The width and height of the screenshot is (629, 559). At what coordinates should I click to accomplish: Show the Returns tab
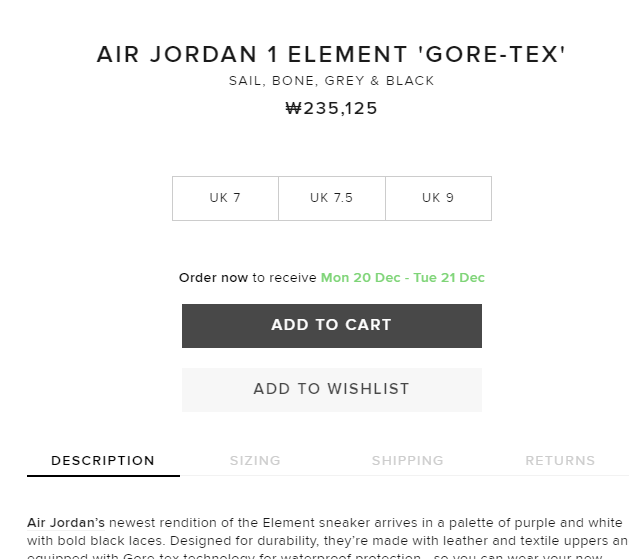coord(560,461)
